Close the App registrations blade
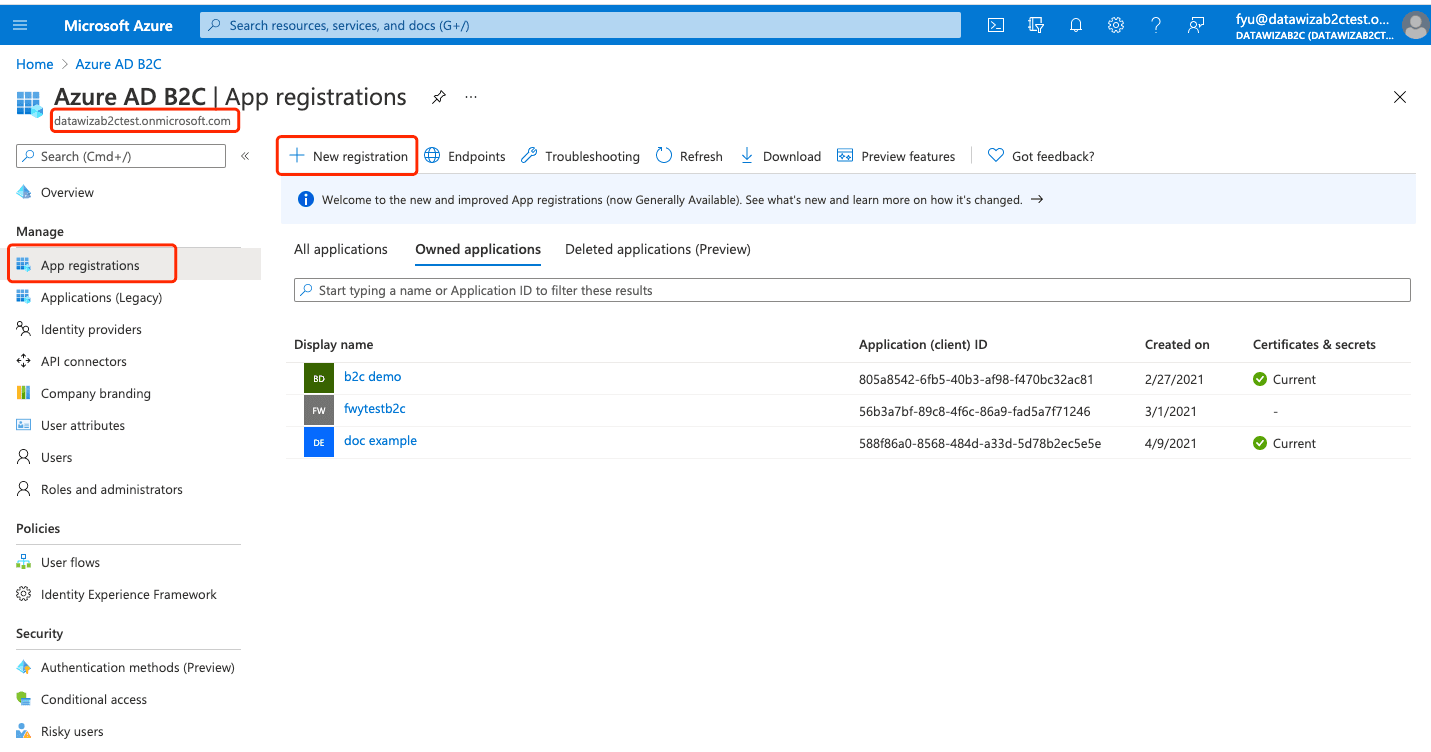This screenshot has height=752, width=1431. tap(1400, 97)
